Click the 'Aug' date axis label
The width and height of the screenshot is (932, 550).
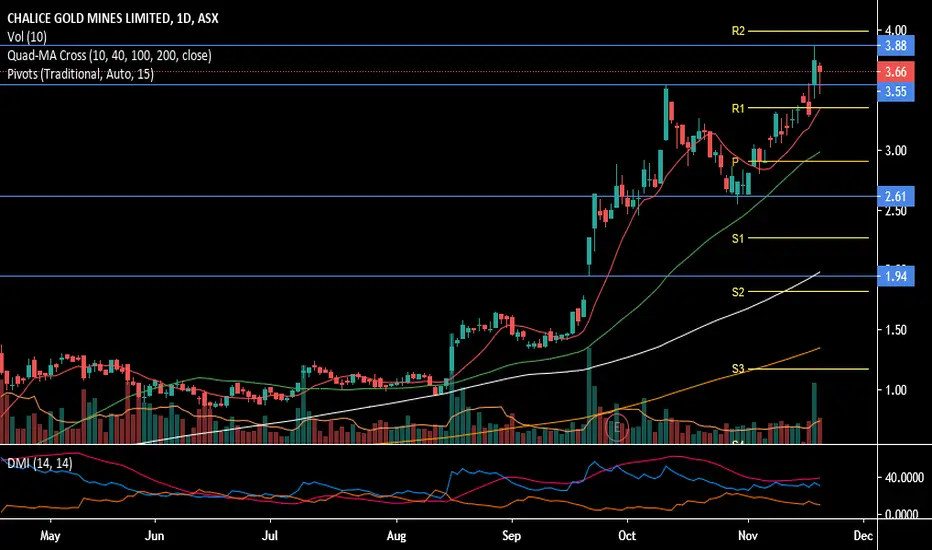point(396,536)
